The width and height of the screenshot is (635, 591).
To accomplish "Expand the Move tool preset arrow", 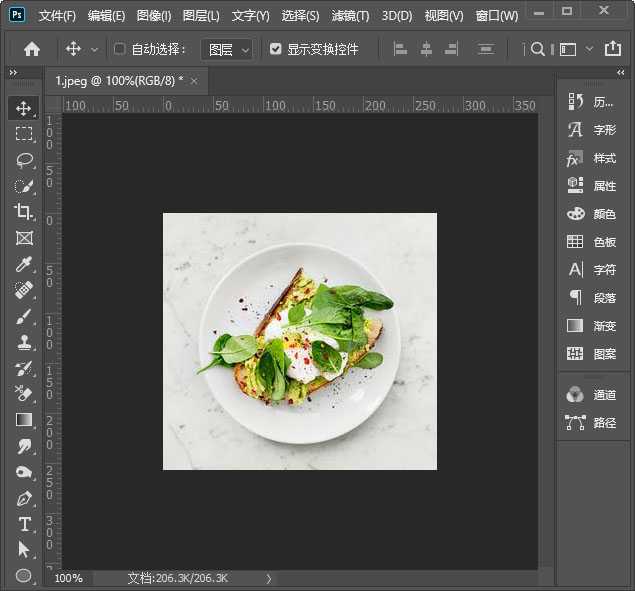I will pyautogui.click(x=95, y=49).
